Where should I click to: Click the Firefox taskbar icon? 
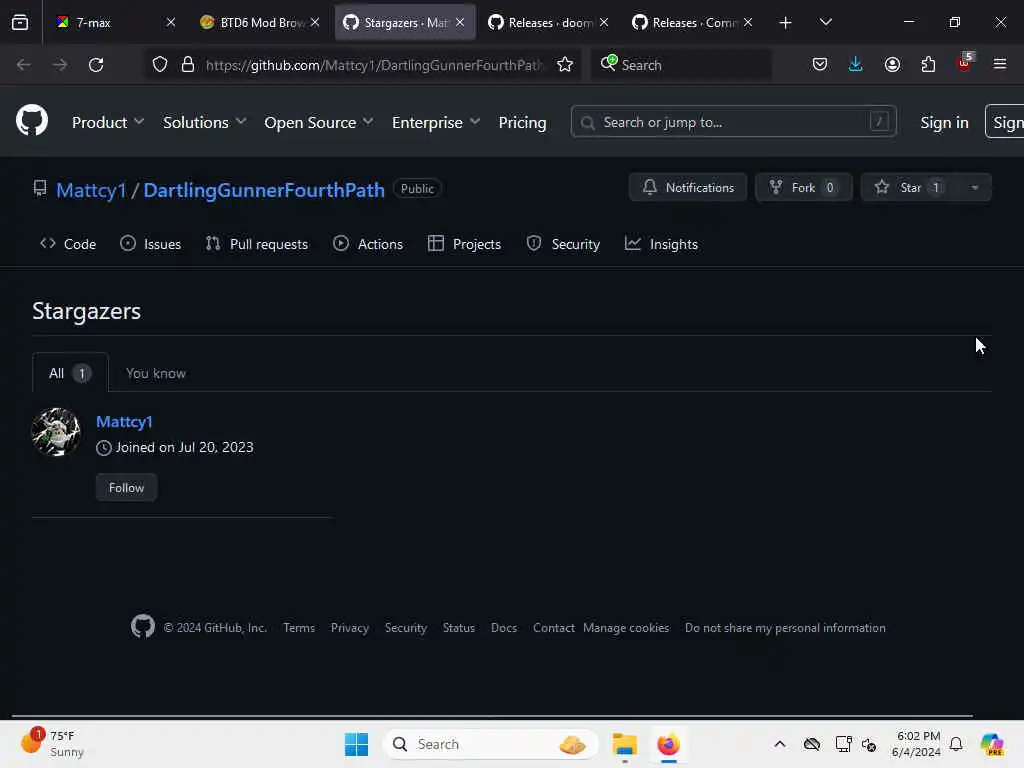click(x=668, y=744)
